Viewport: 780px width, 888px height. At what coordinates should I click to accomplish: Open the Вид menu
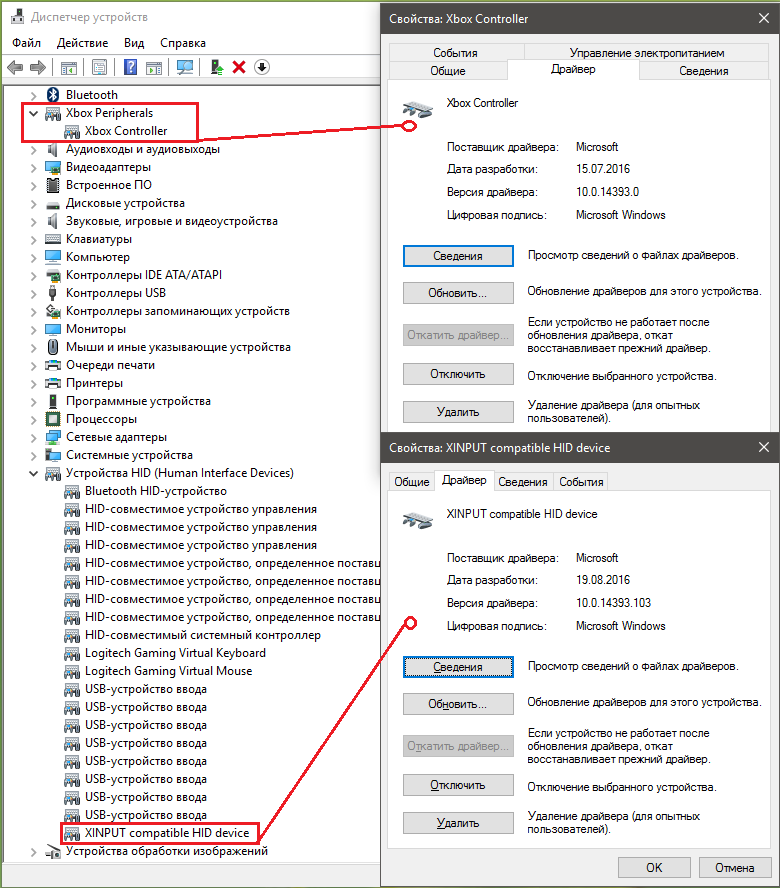[x=134, y=43]
